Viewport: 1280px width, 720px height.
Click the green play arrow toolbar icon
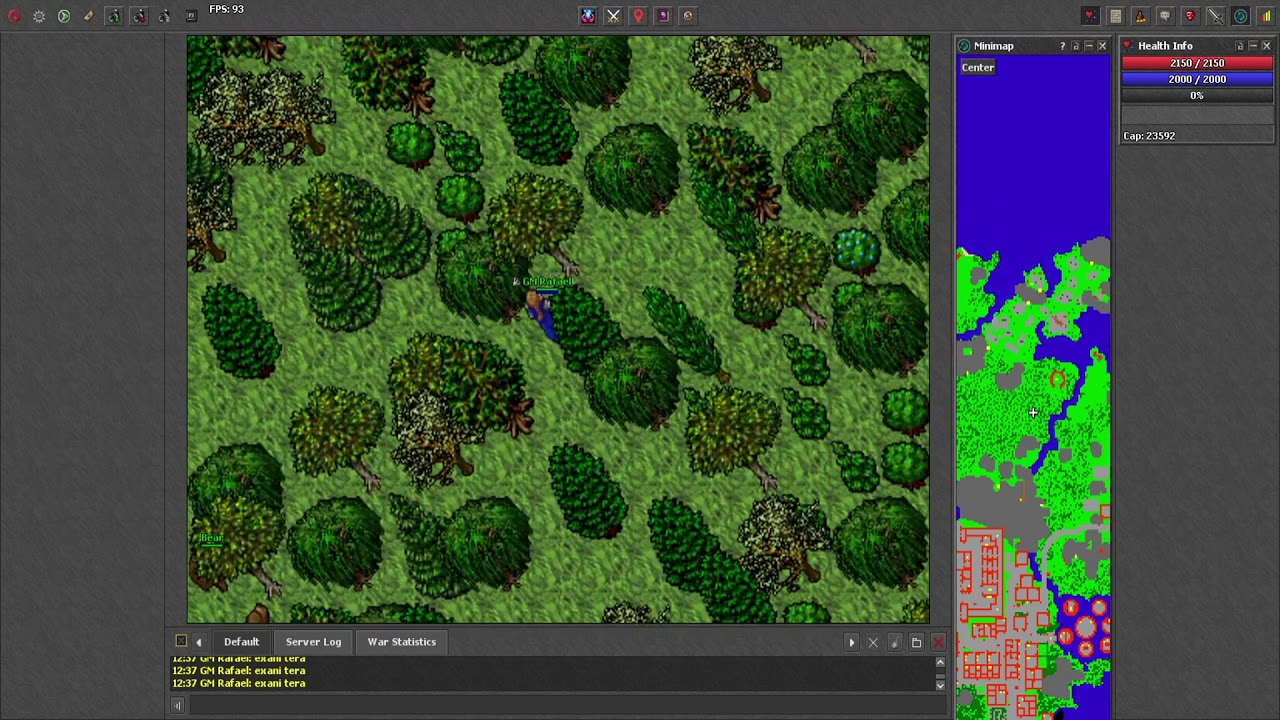[63, 16]
